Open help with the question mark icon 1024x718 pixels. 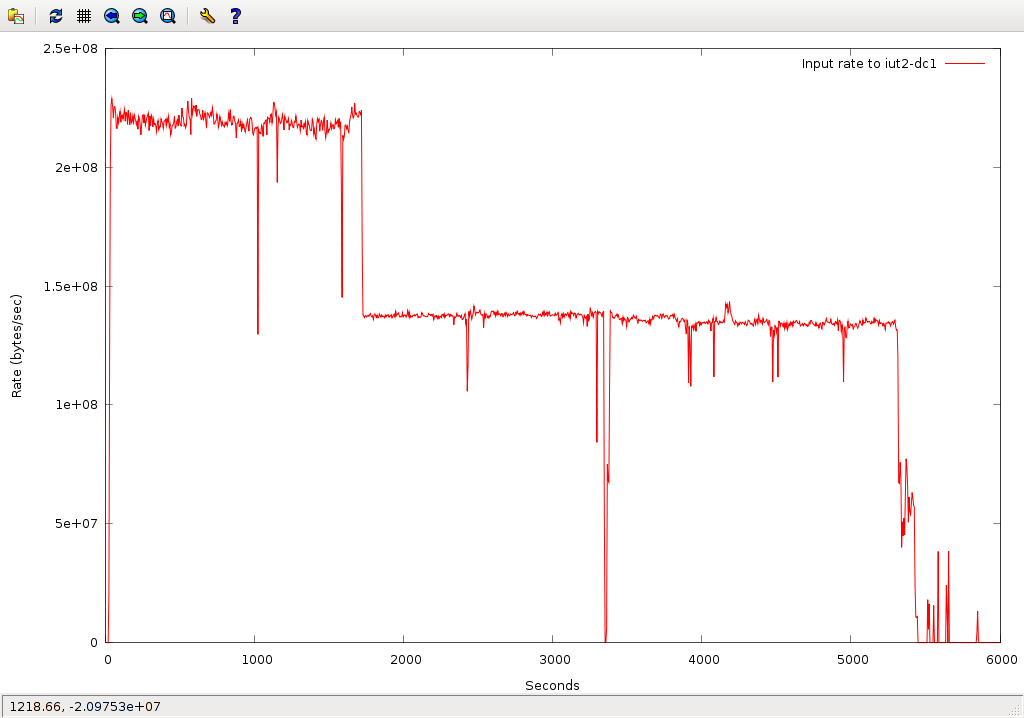235,16
